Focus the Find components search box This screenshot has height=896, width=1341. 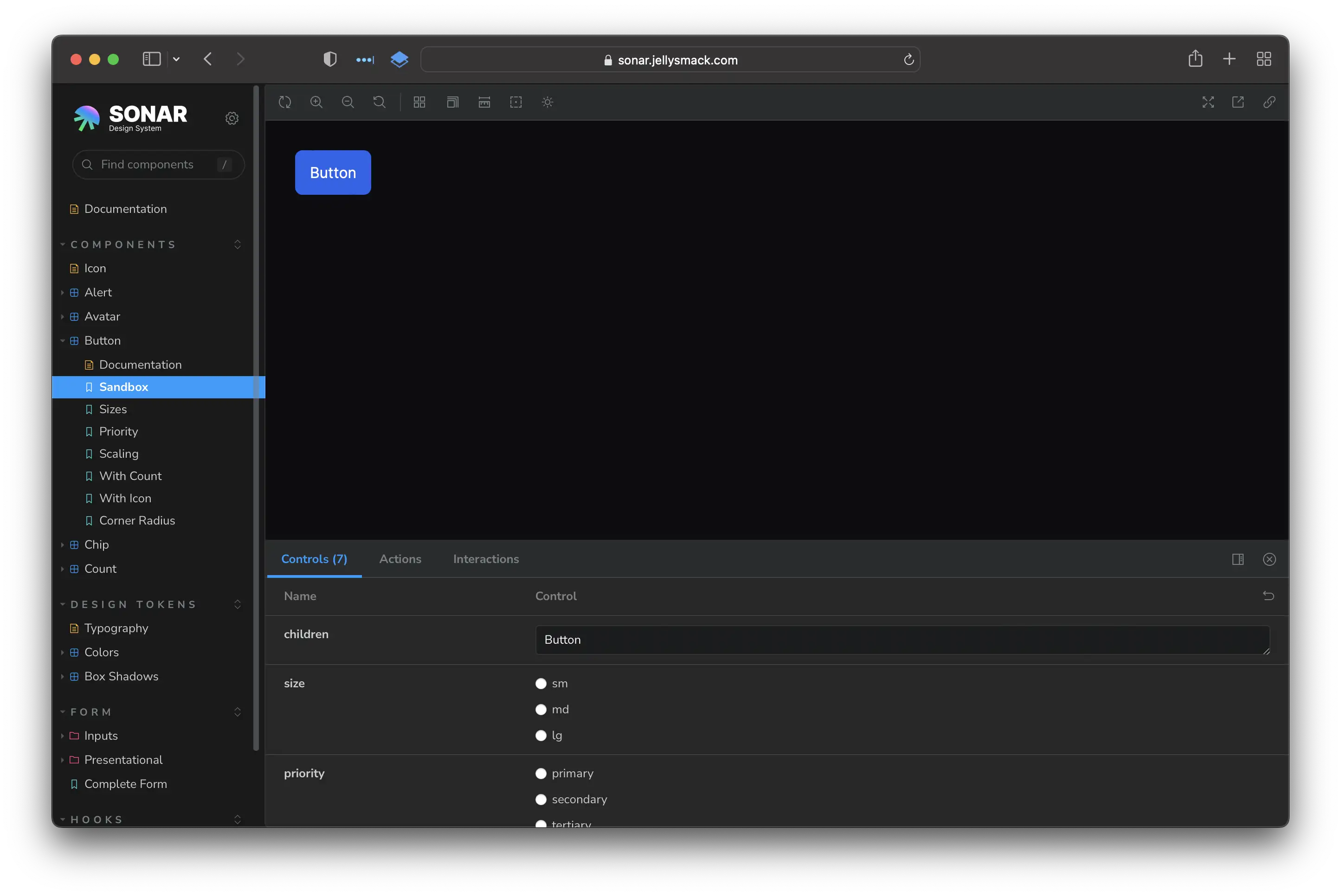(158, 165)
